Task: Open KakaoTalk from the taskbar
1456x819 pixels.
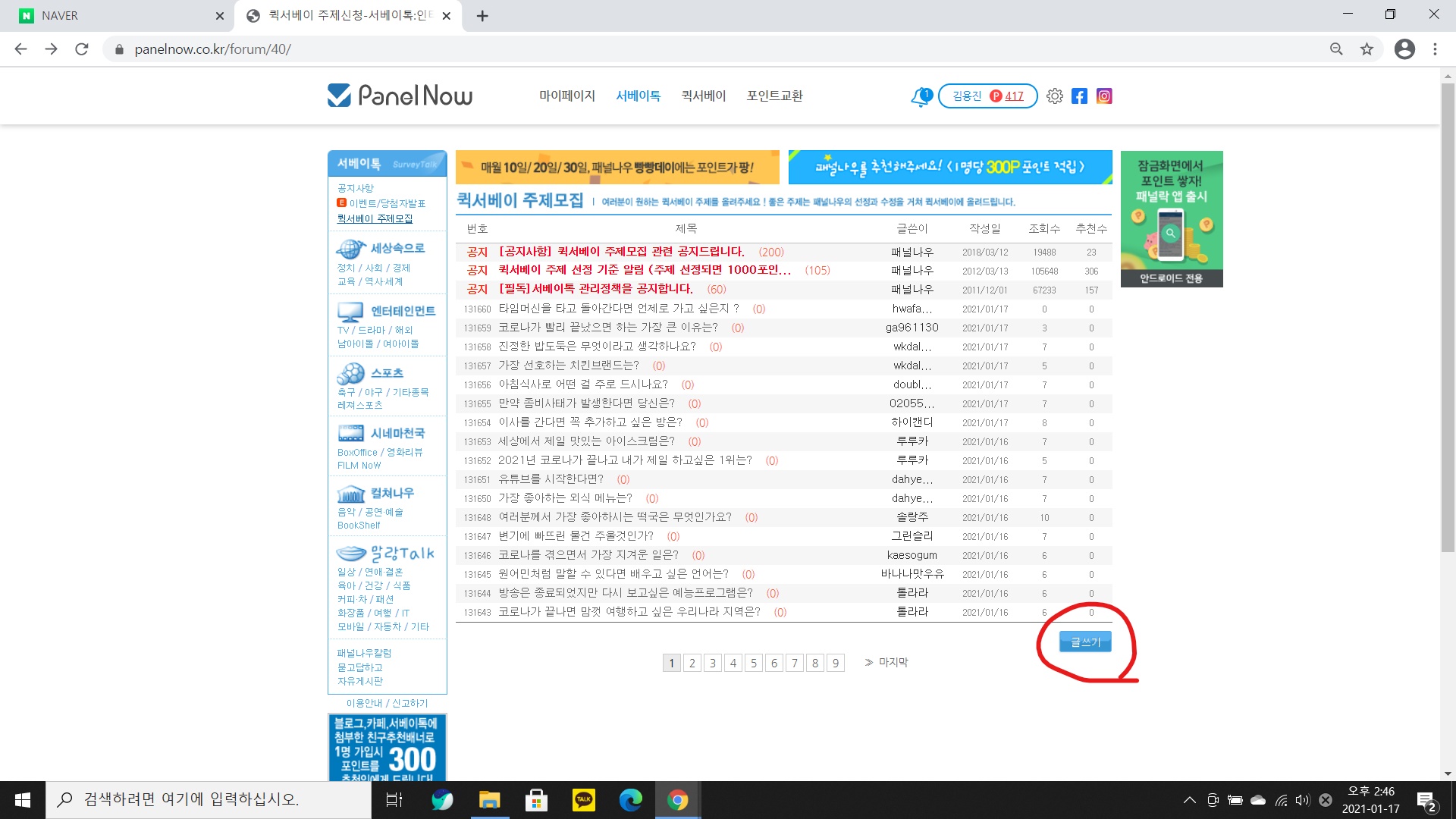Action: pyautogui.click(x=583, y=799)
